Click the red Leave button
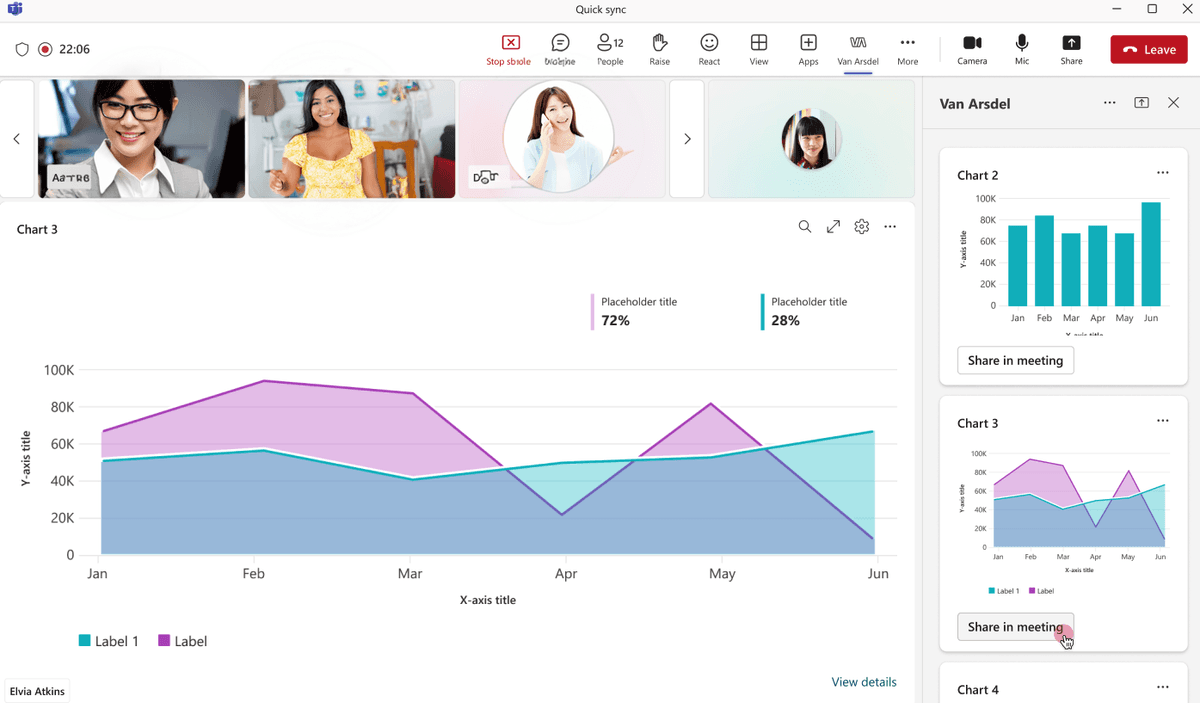 click(1149, 49)
